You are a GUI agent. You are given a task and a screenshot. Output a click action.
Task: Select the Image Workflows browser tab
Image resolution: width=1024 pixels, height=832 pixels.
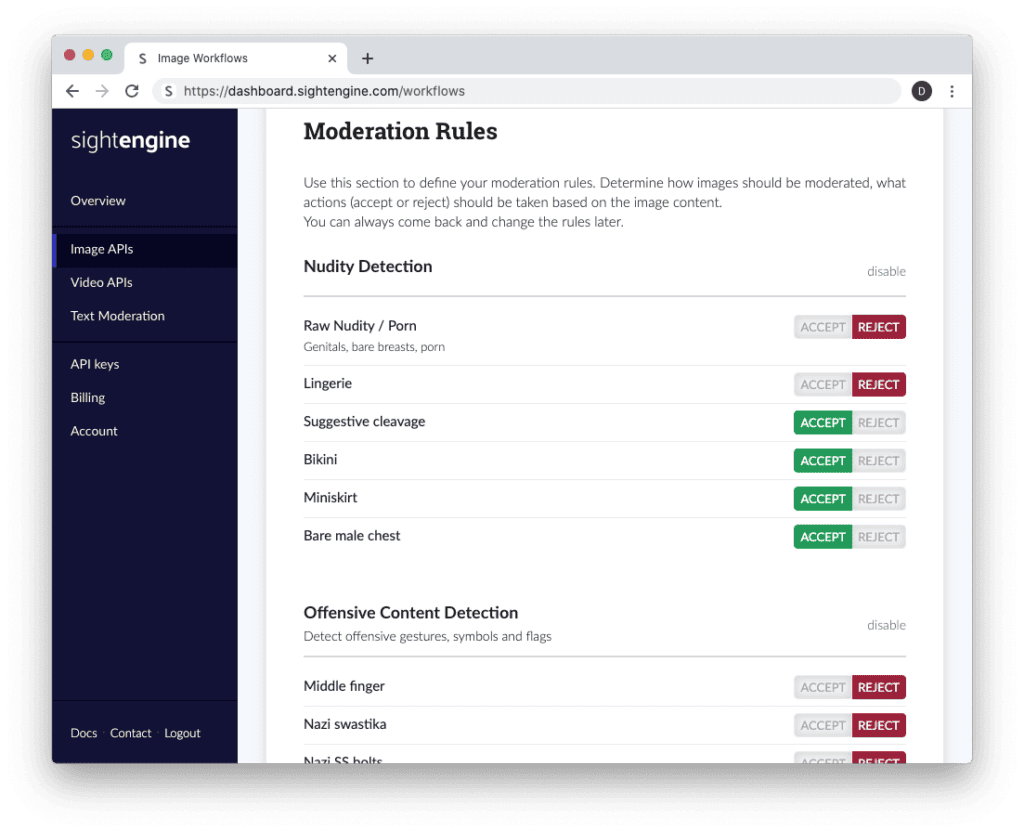point(235,59)
